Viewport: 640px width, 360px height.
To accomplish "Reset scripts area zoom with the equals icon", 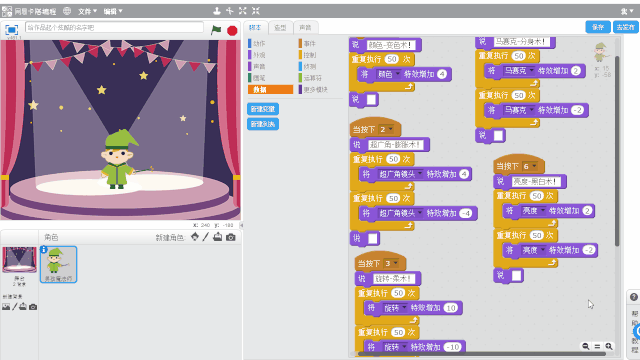I will tap(597, 347).
